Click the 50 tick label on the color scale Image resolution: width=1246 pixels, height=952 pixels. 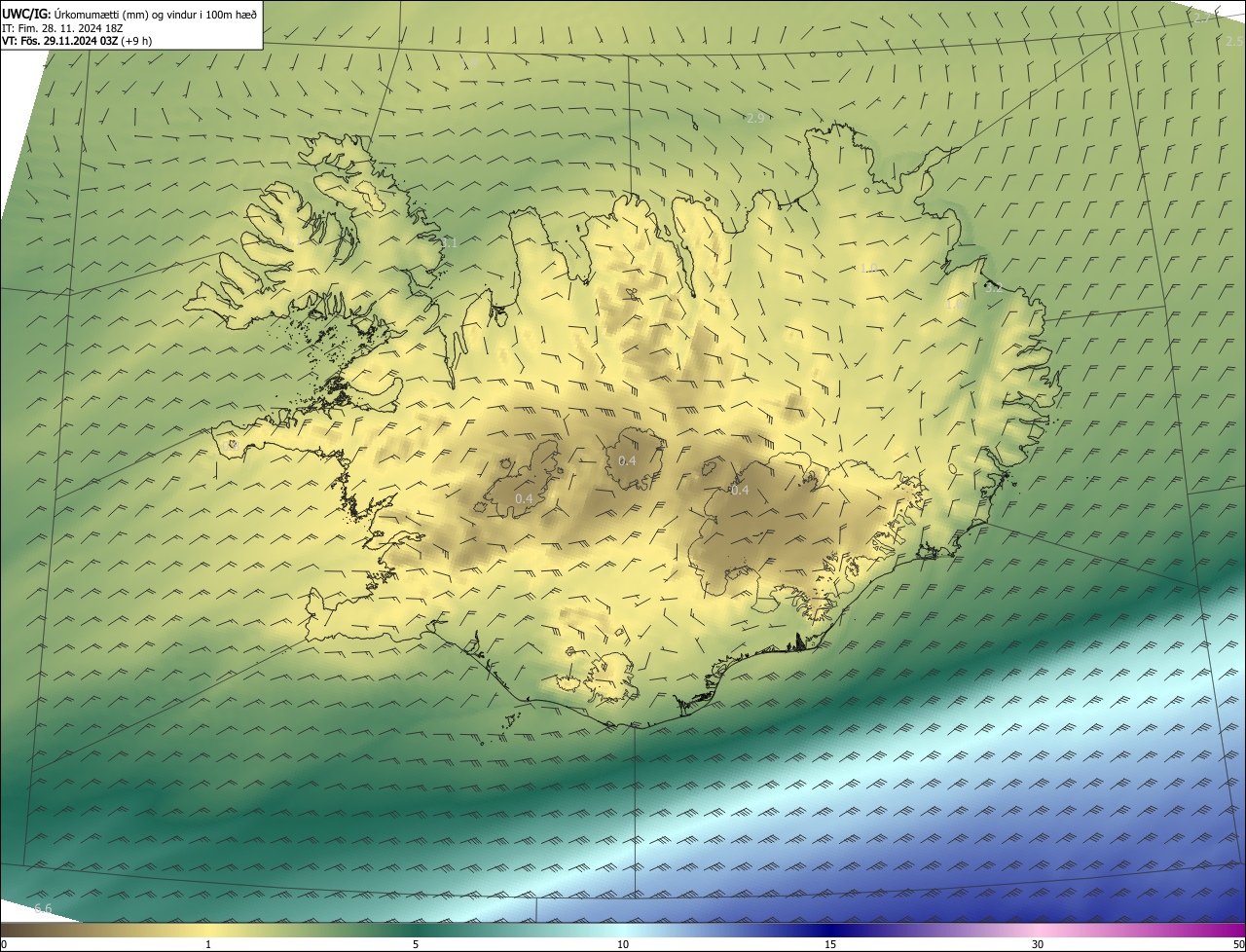point(1238,944)
